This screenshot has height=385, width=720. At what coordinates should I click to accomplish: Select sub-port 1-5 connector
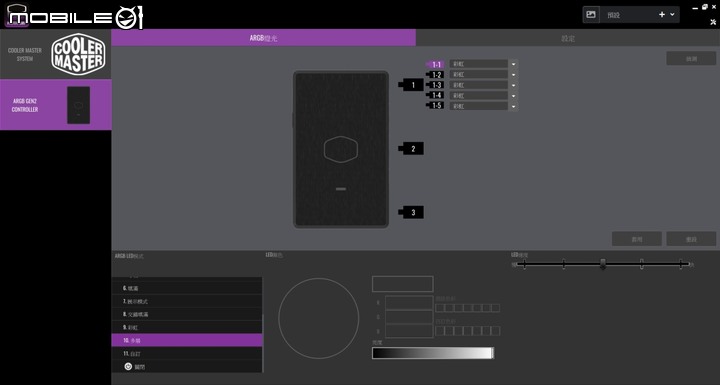[x=435, y=106]
